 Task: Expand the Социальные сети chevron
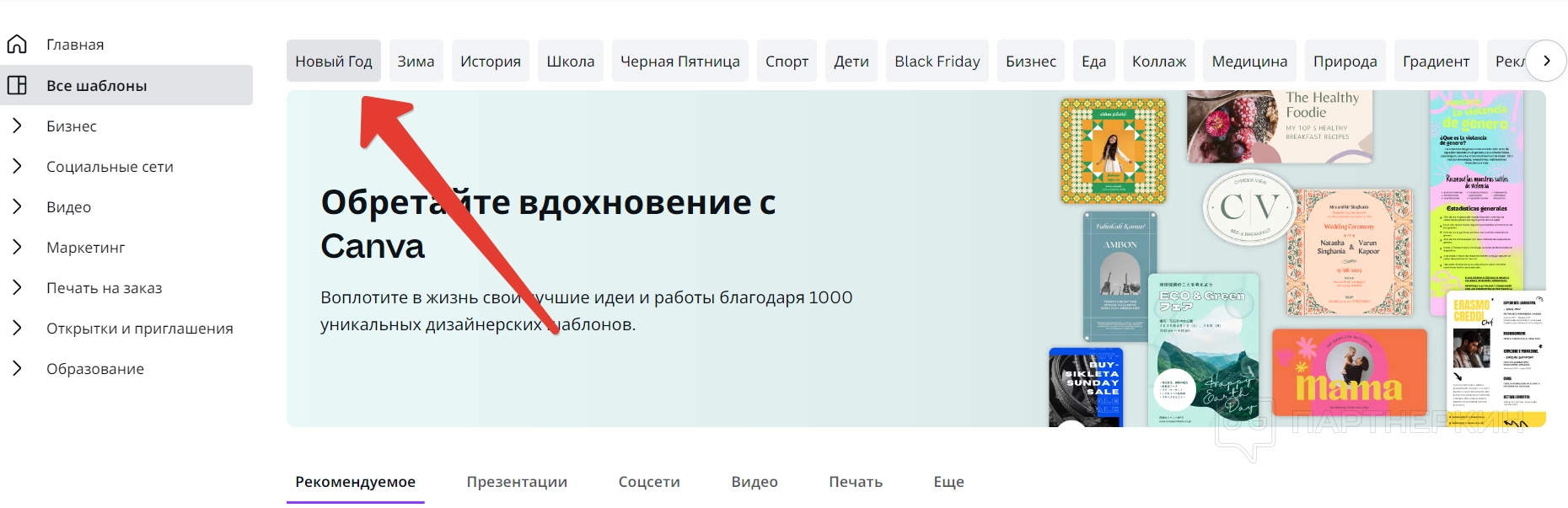[17, 166]
